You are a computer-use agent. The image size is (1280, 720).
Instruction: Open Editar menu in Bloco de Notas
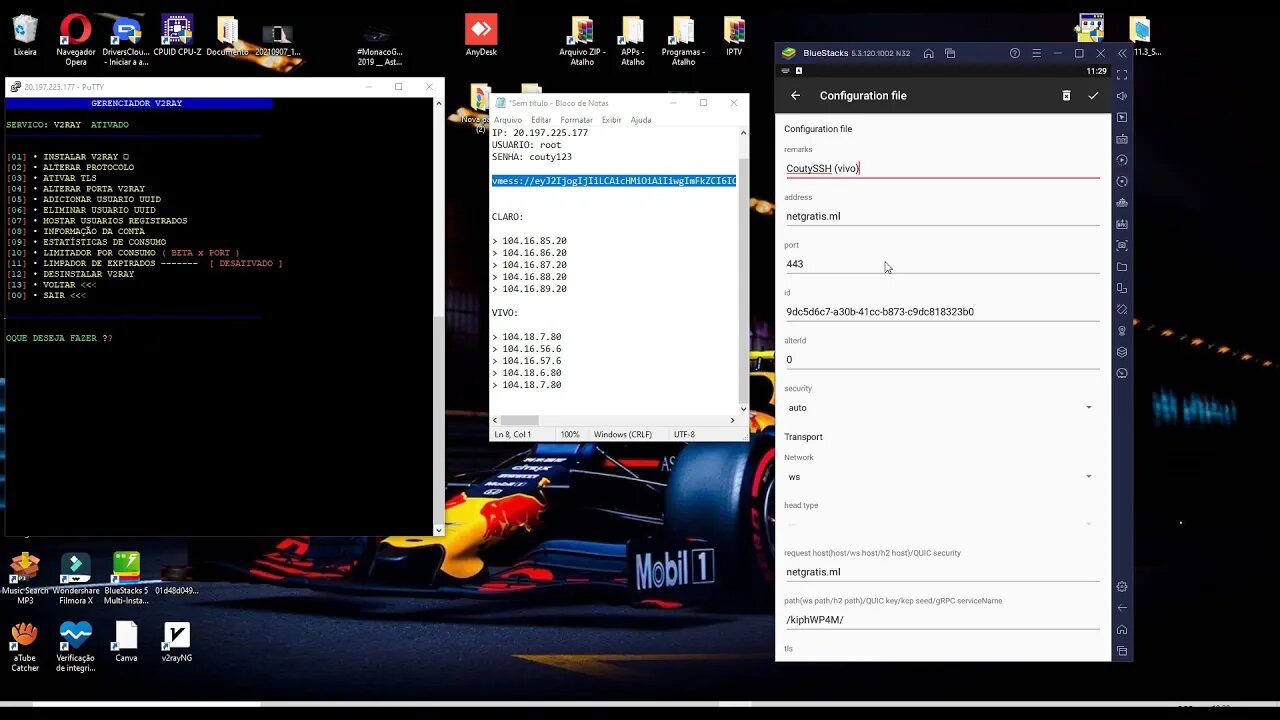tap(541, 120)
